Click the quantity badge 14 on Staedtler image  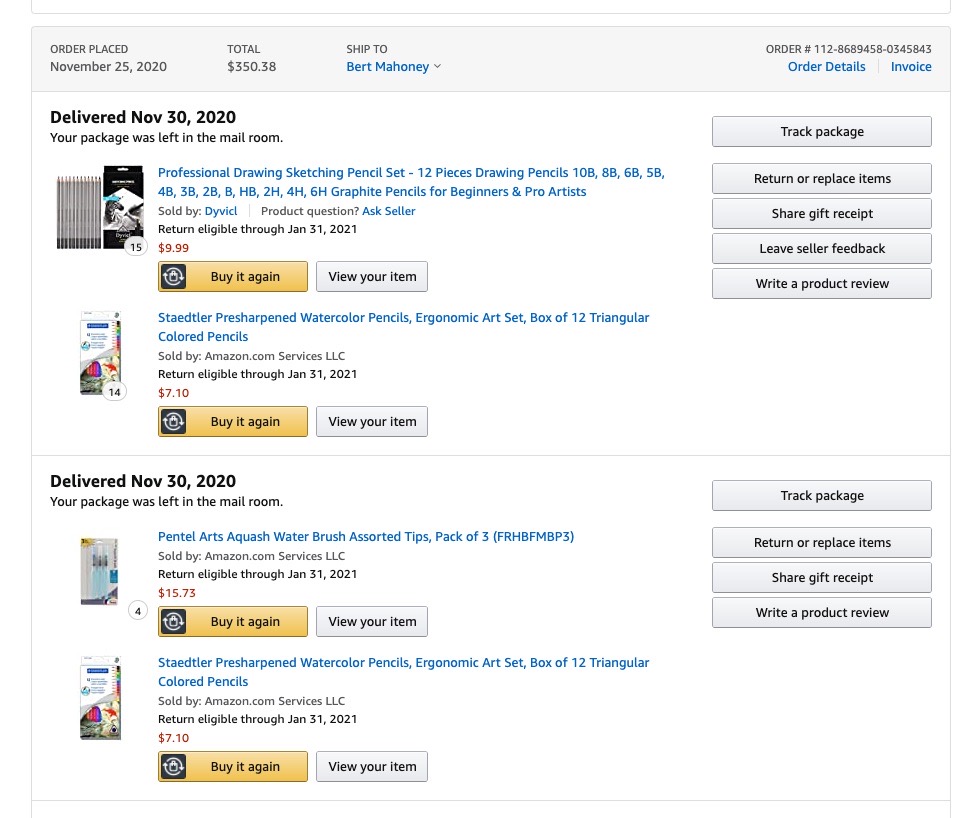(115, 392)
